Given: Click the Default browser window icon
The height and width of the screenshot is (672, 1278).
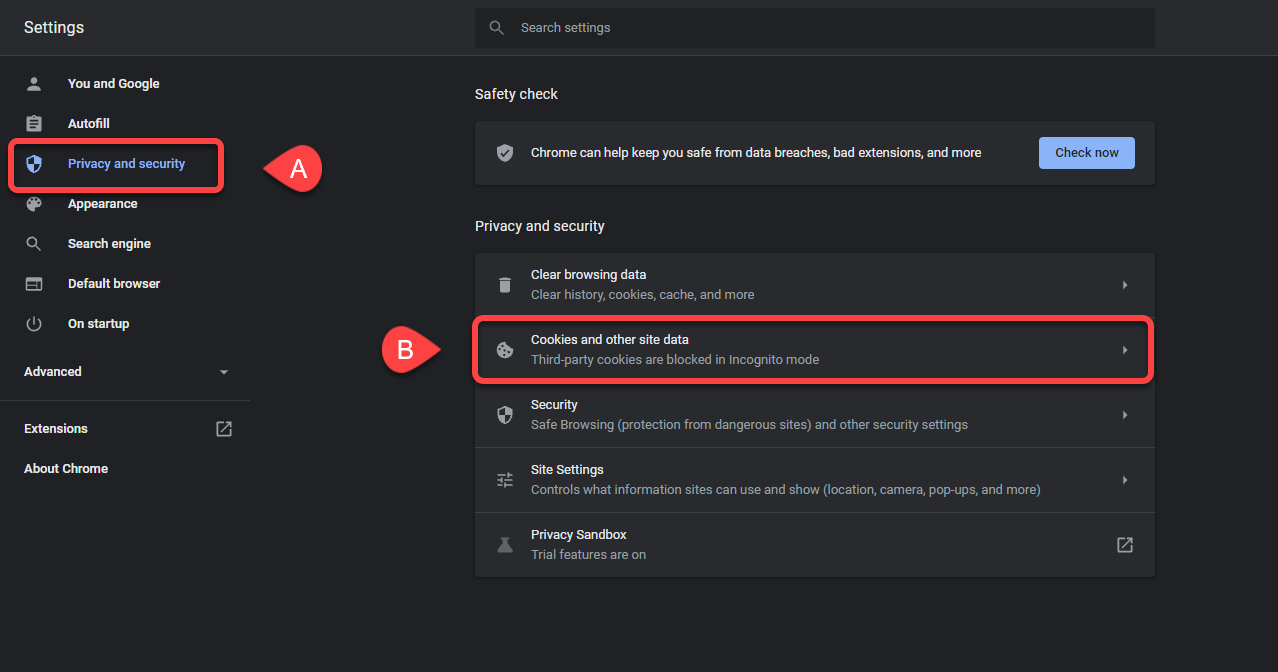Looking at the screenshot, I should (x=34, y=284).
